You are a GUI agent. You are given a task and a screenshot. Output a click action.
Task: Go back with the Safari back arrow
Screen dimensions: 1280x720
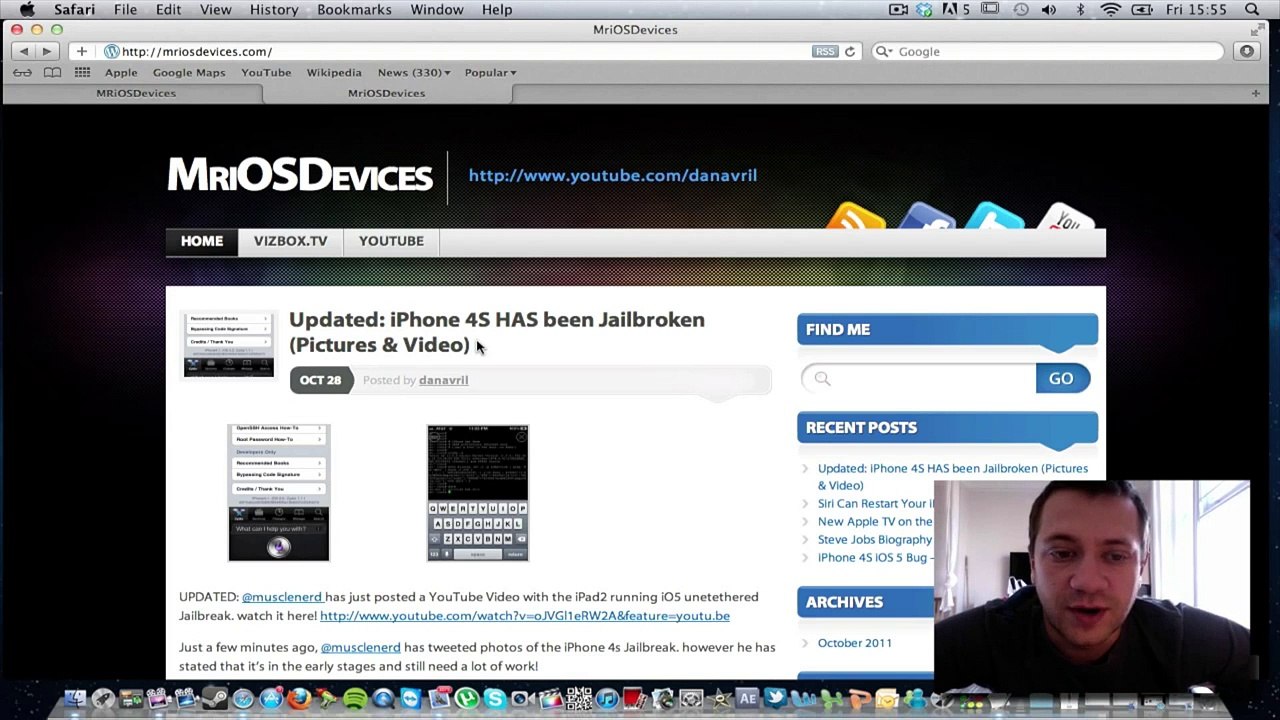click(x=24, y=51)
